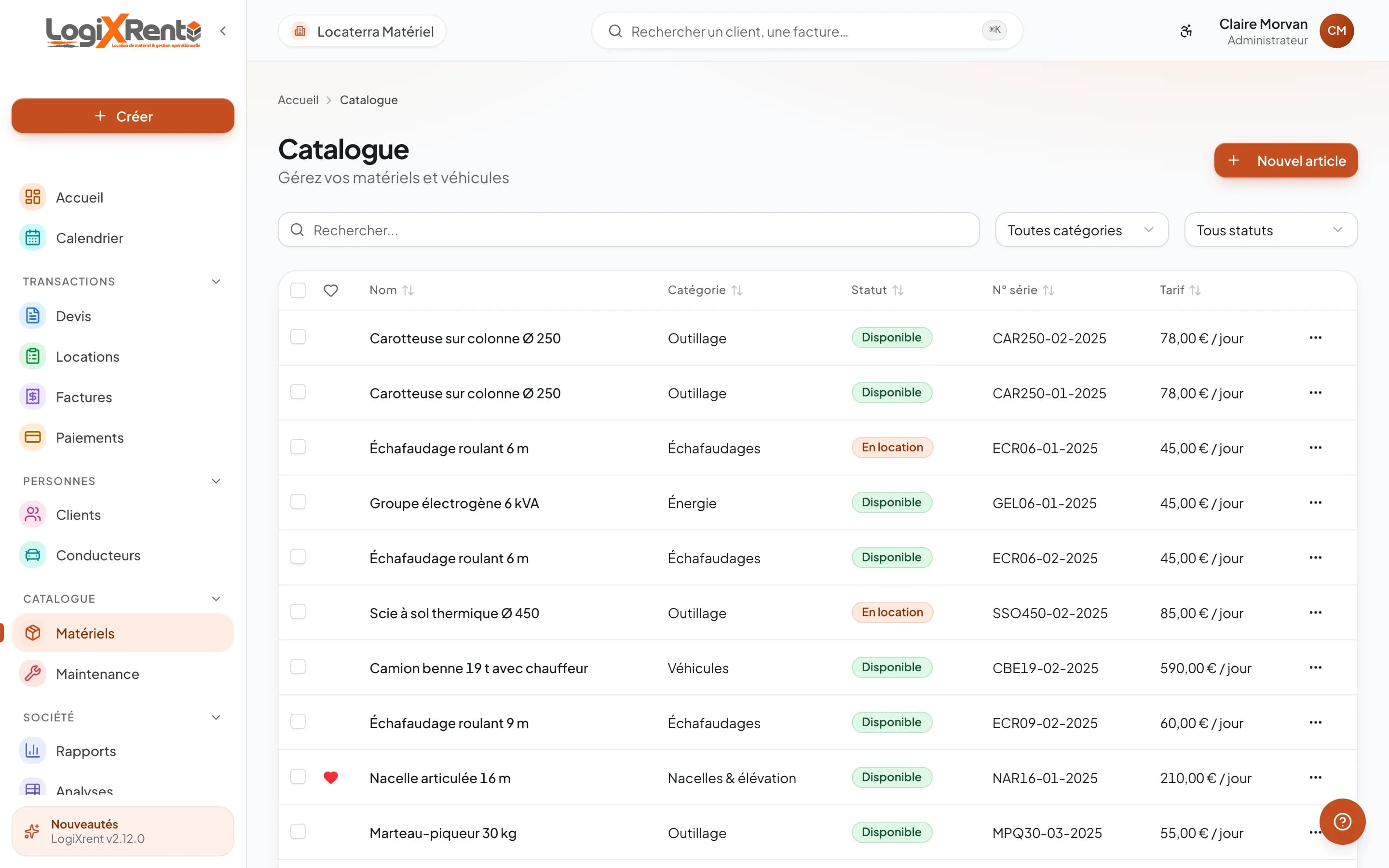The width and height of the screenshot is (1389, 868).
Task: Collapse the PERSONNES sidebar section
Action: 217,482
